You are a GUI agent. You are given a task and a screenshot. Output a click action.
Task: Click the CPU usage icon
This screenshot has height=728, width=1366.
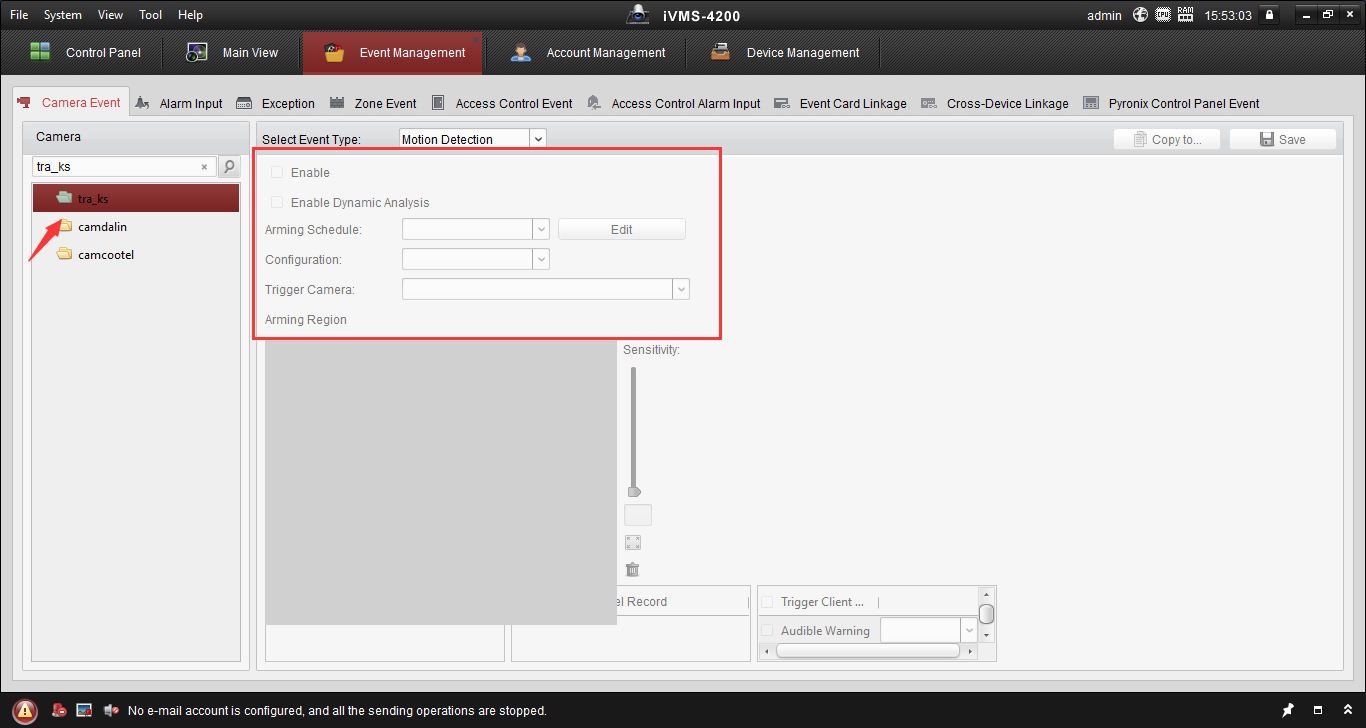1163,15
